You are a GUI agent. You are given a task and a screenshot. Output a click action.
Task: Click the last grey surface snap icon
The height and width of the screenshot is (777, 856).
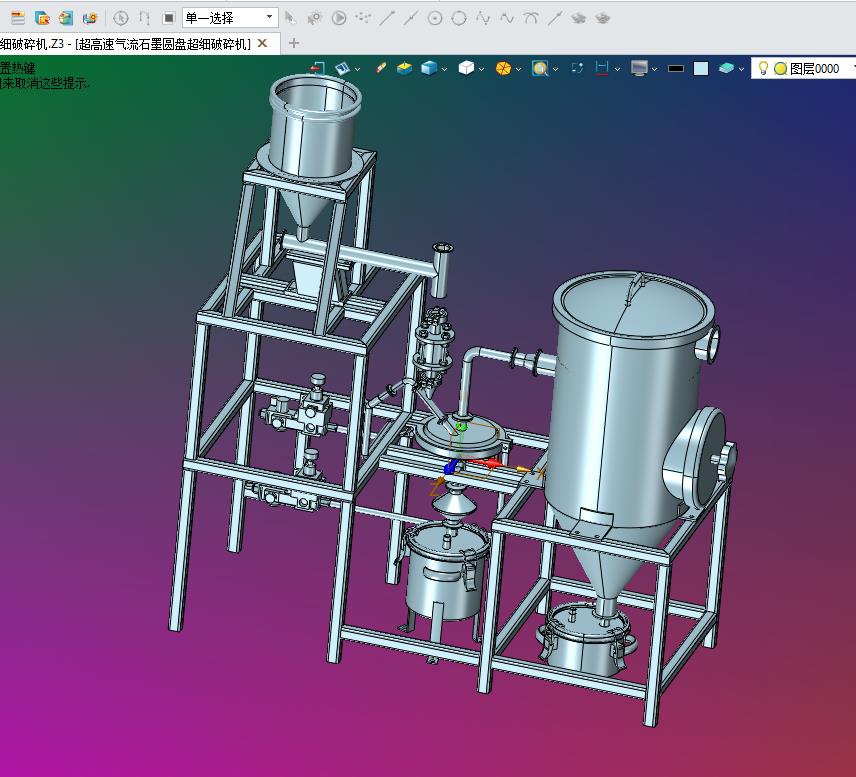[603, 18]
